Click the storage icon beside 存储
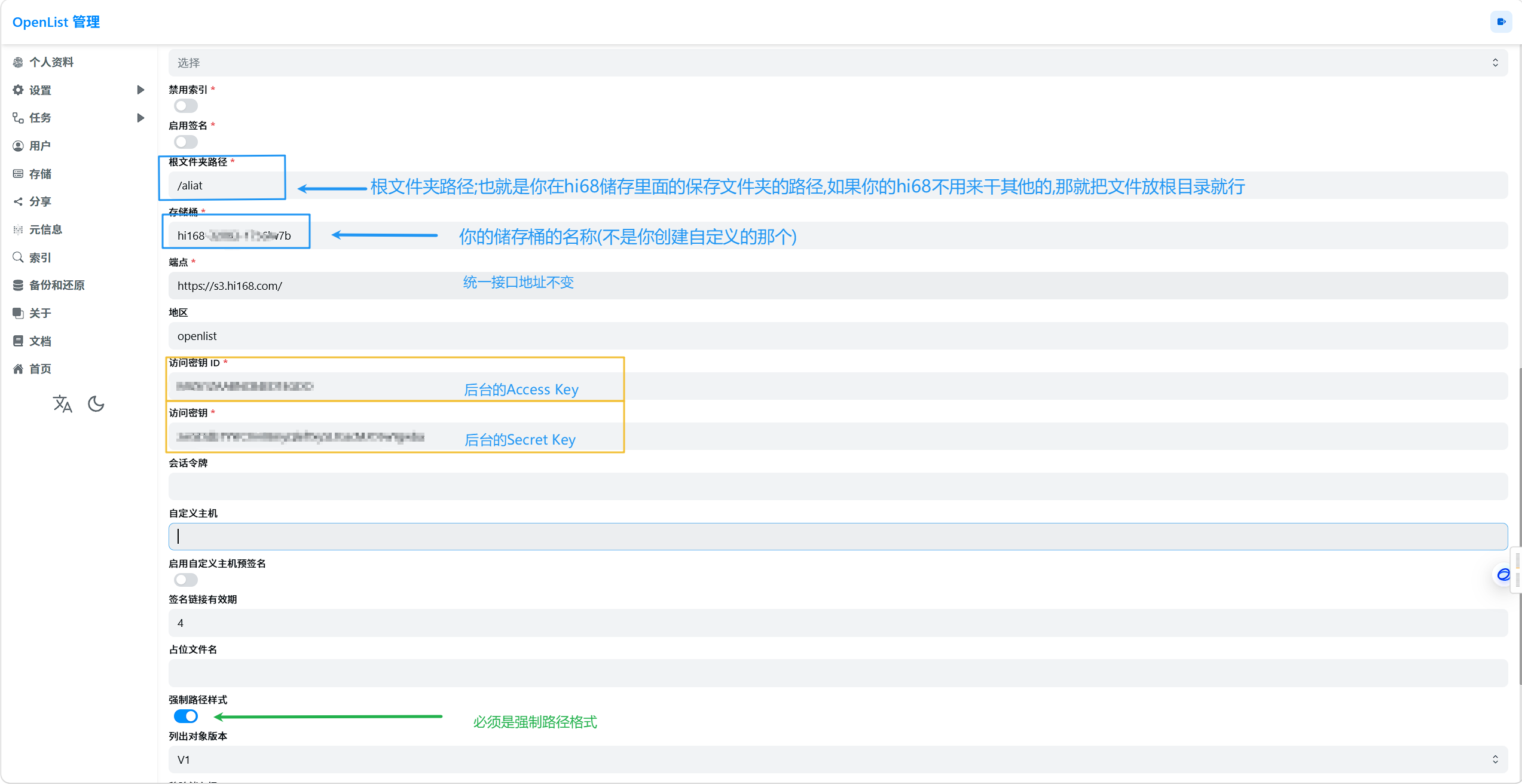This screenshot has height=784, width=1522. point(19,174)
